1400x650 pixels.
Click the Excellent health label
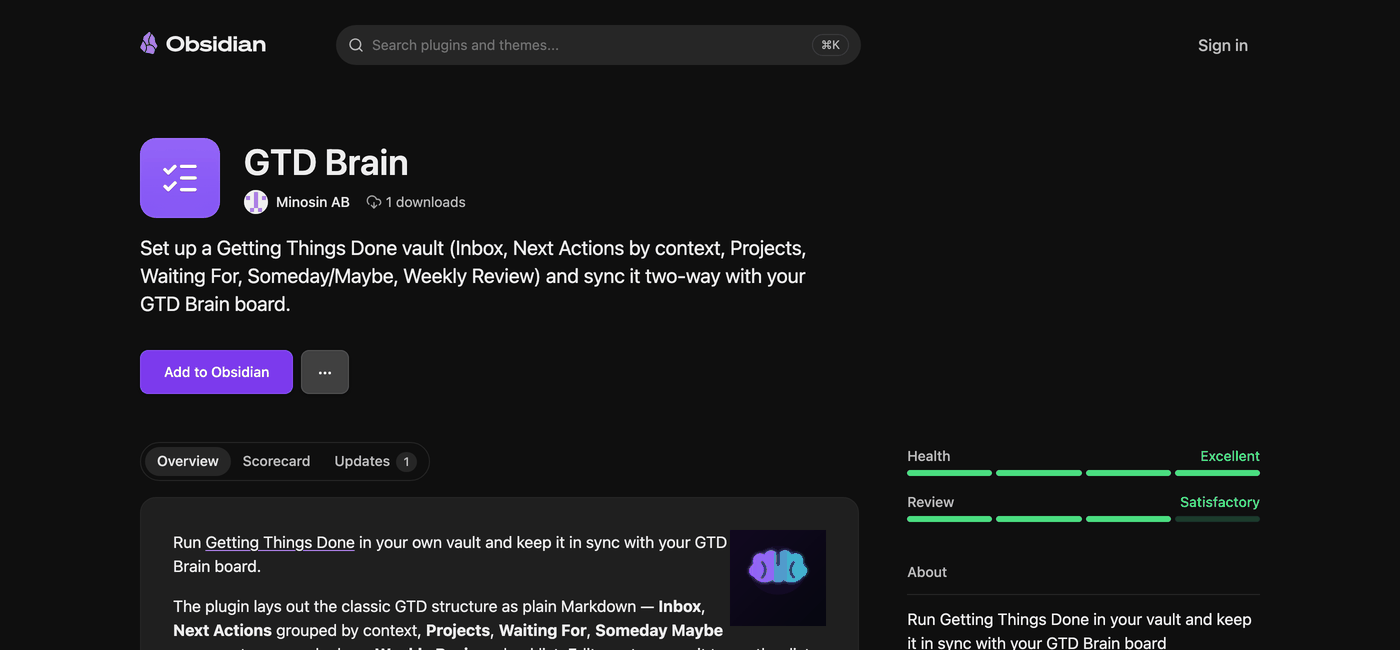pyautogui.click(x=1230, y=456)
